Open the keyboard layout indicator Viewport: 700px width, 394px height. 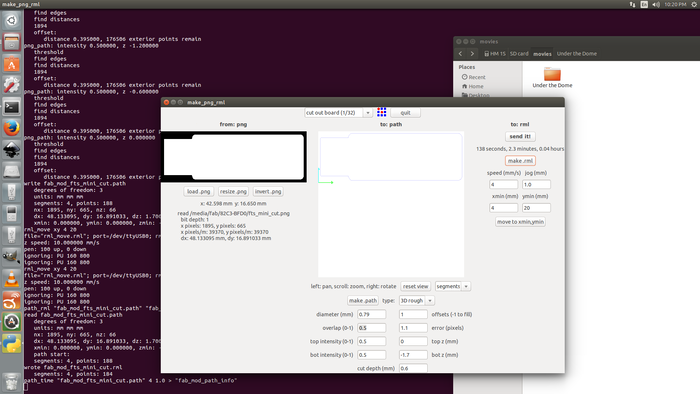[x=644, y=4]
